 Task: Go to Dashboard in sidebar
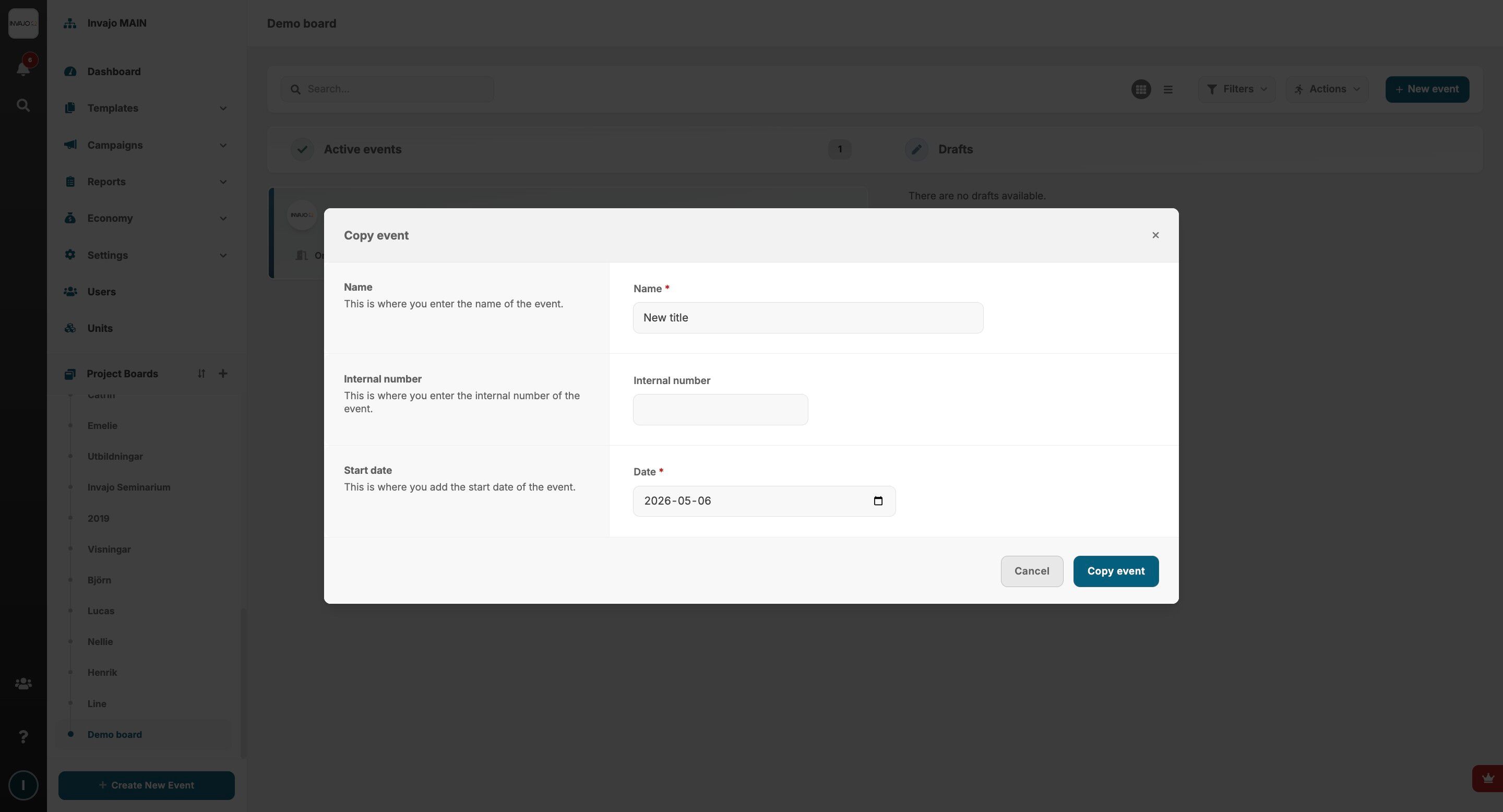(114, 71)
